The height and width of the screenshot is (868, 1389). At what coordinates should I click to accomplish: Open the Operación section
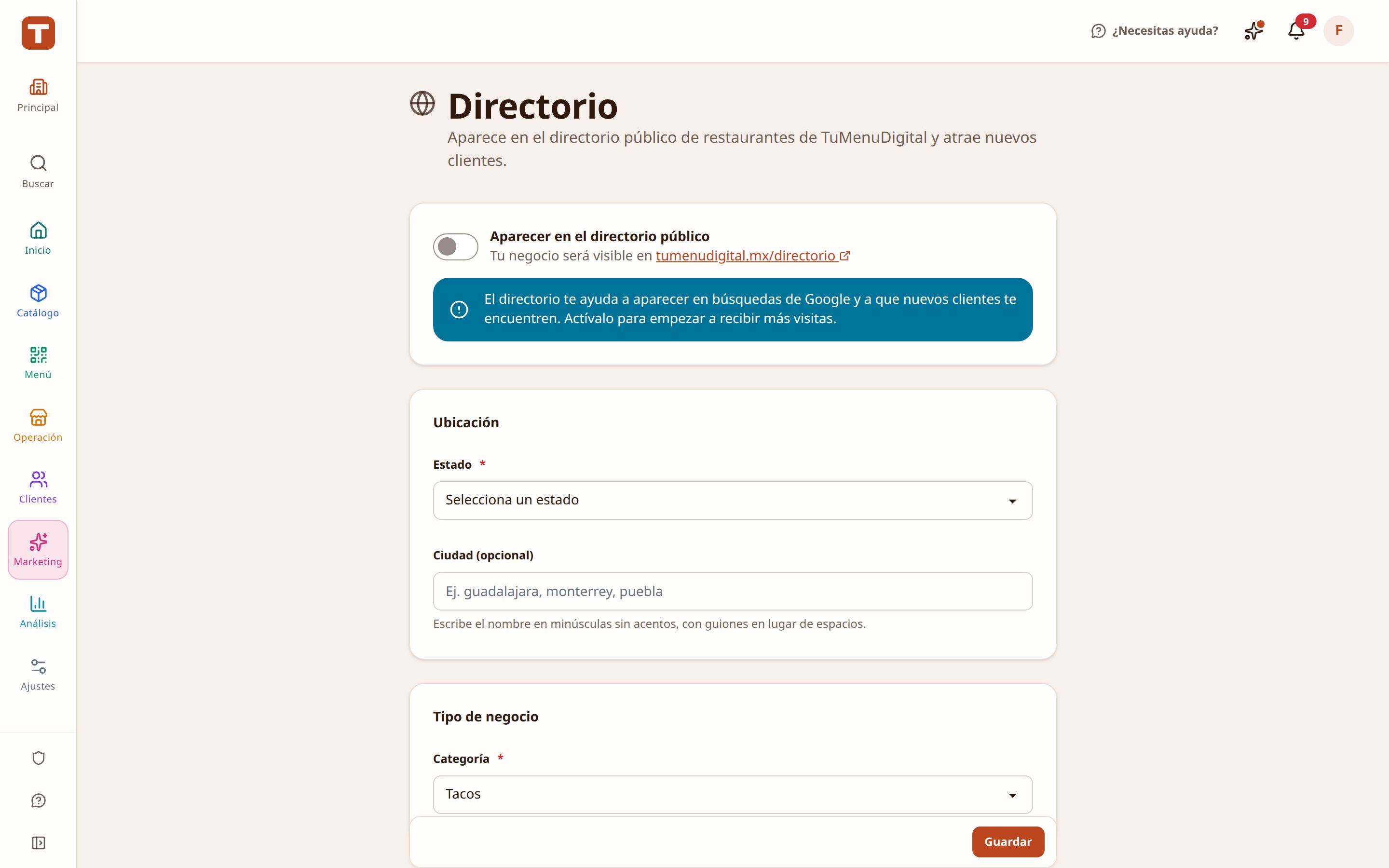coord(38,425)
